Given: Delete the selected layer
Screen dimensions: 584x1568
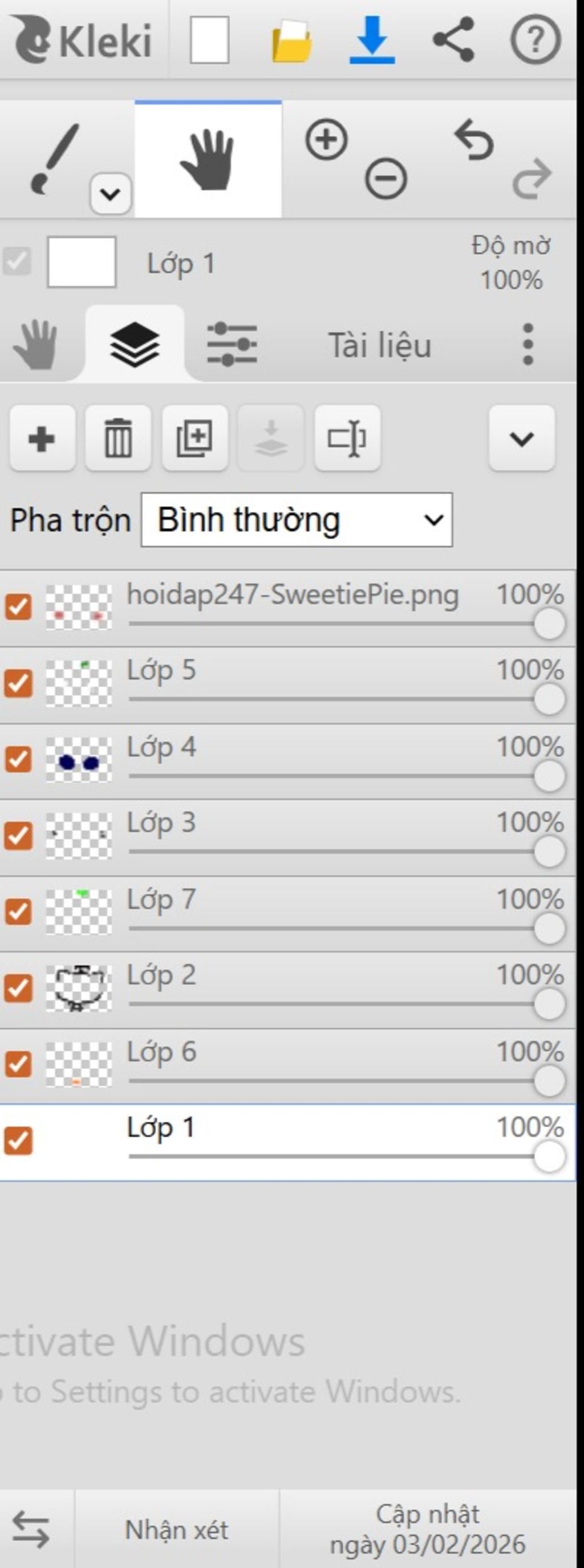Looking at the screenshot, I should pos(118,438).
